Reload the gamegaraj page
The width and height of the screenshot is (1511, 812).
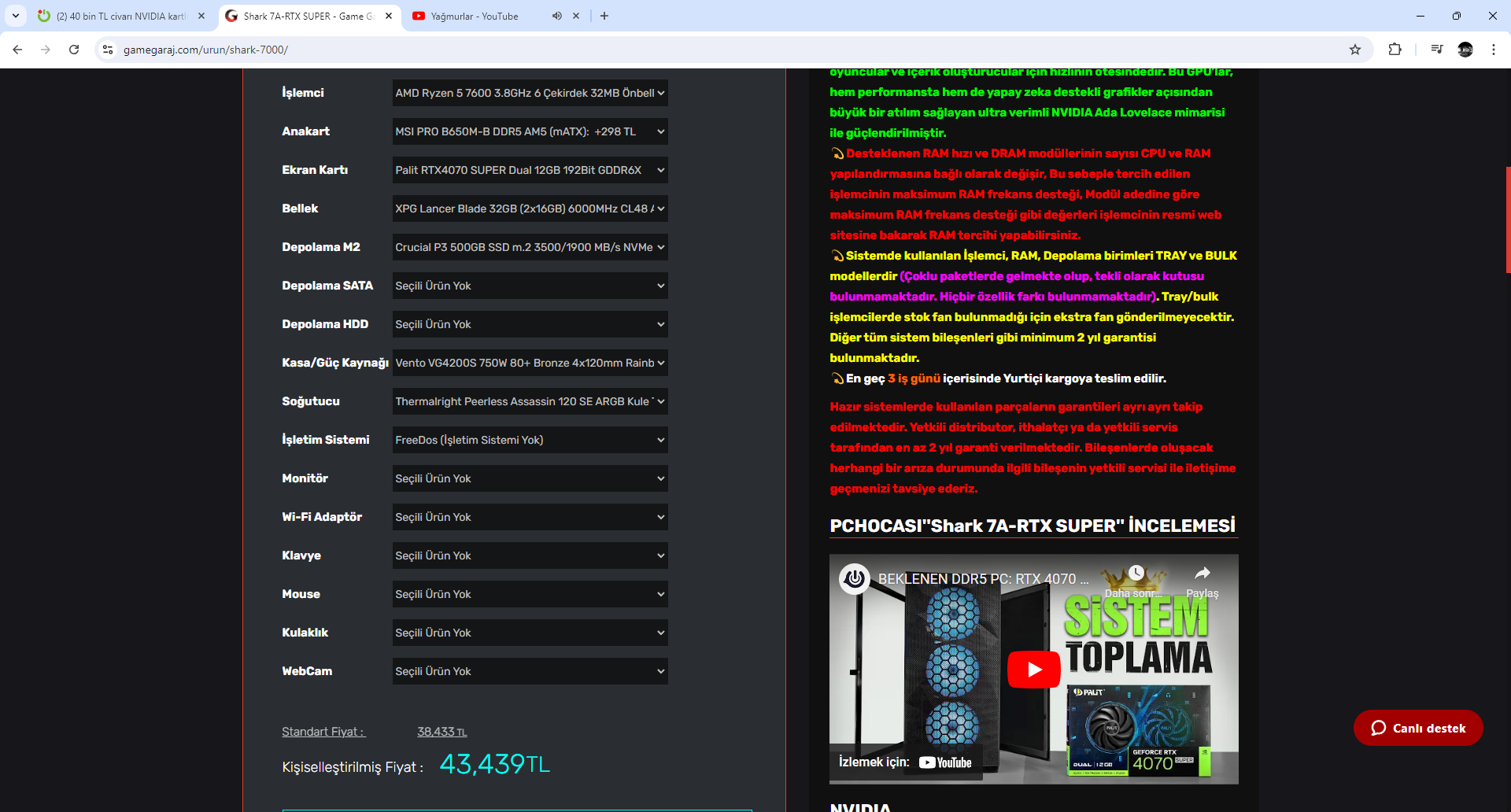pos(74,50)
